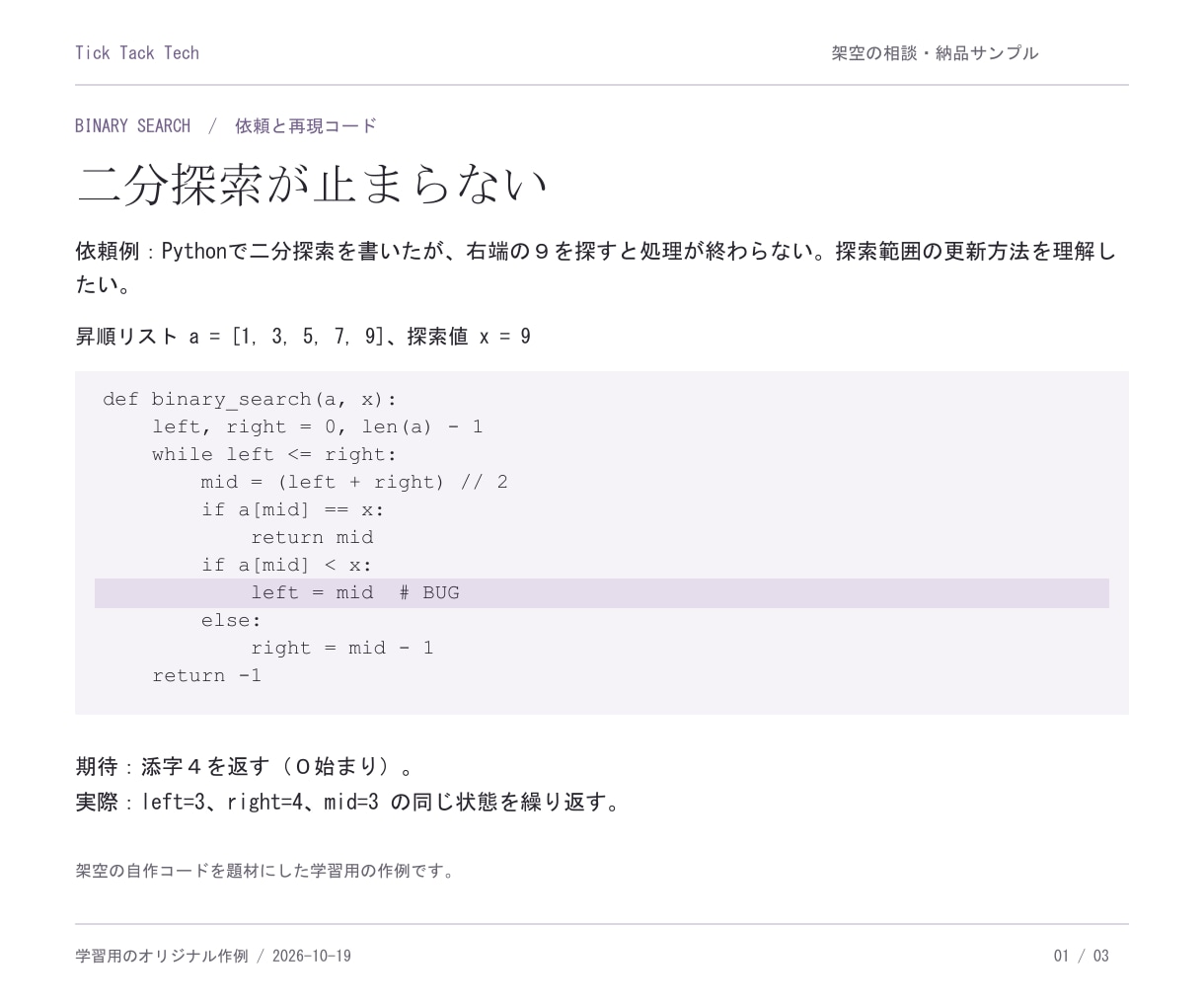The width and height of the screenshot is (1204, 1003).
Task: Click the 'BINARY SEARCH' breadcrumb label
Action: pyautogui.click(x=132, y=125)
